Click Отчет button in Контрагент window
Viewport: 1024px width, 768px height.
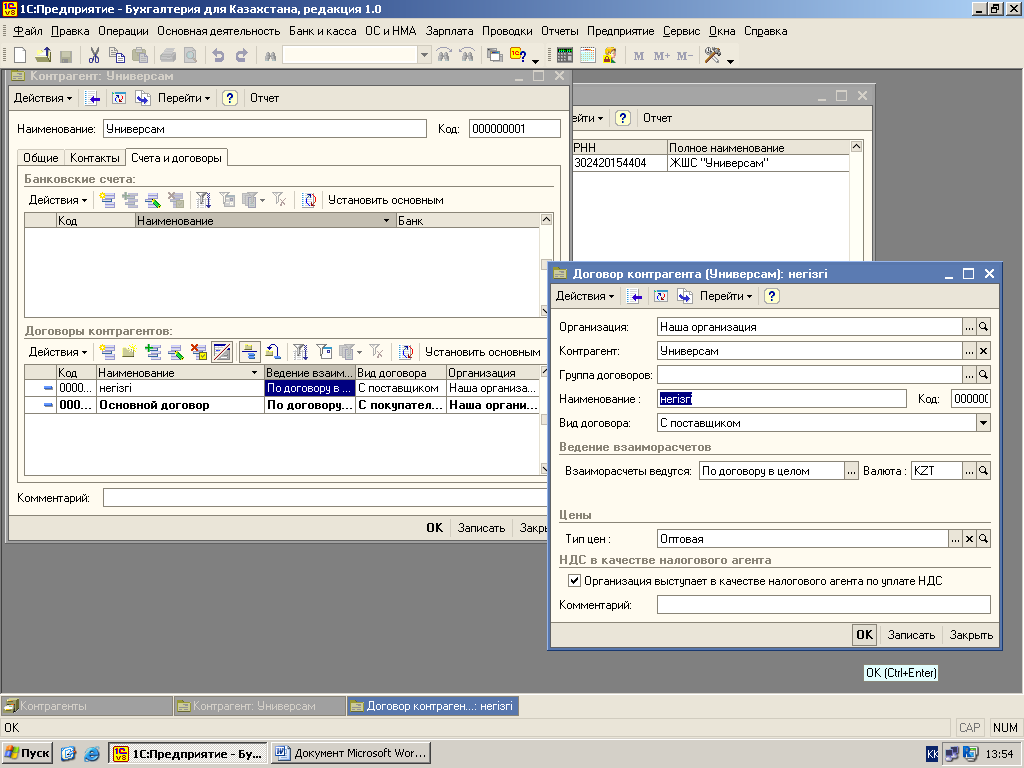point(264,98)
